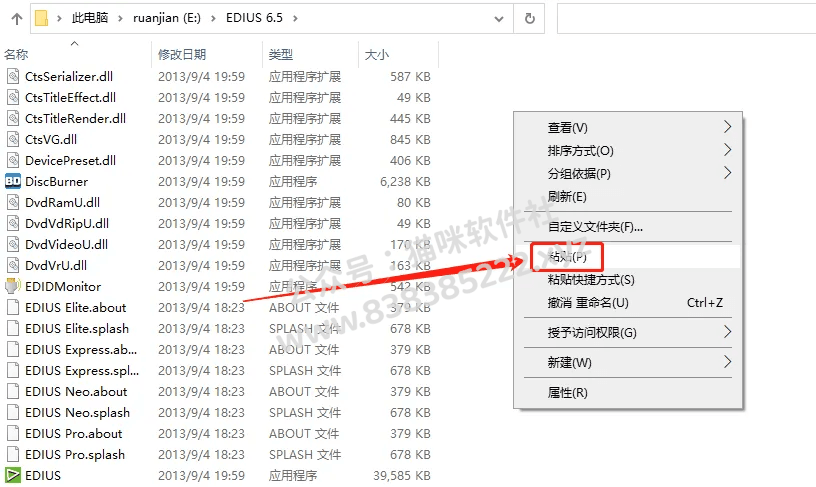
Task: Select the CtsTitleEffect.dll file icon
Action: click(x=13, y=97)
